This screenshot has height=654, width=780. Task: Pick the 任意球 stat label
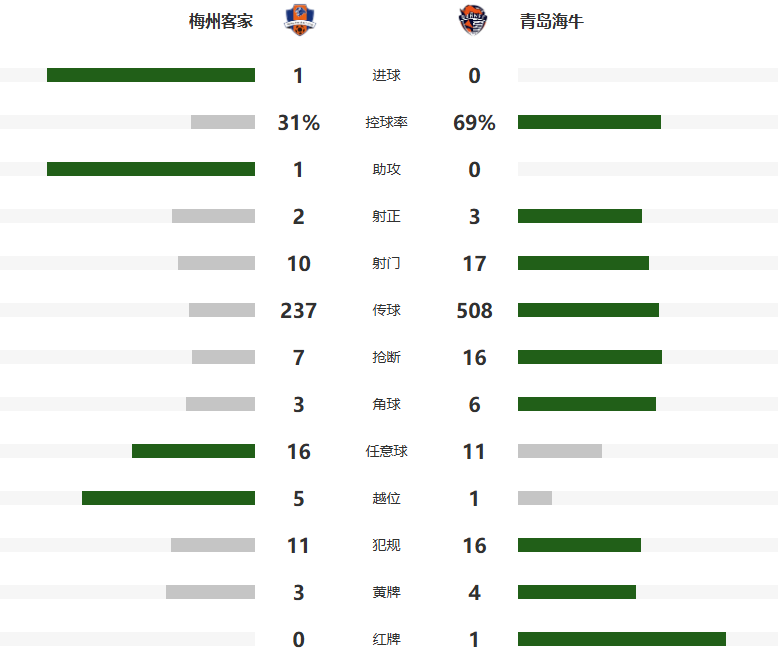click(386, 452)
